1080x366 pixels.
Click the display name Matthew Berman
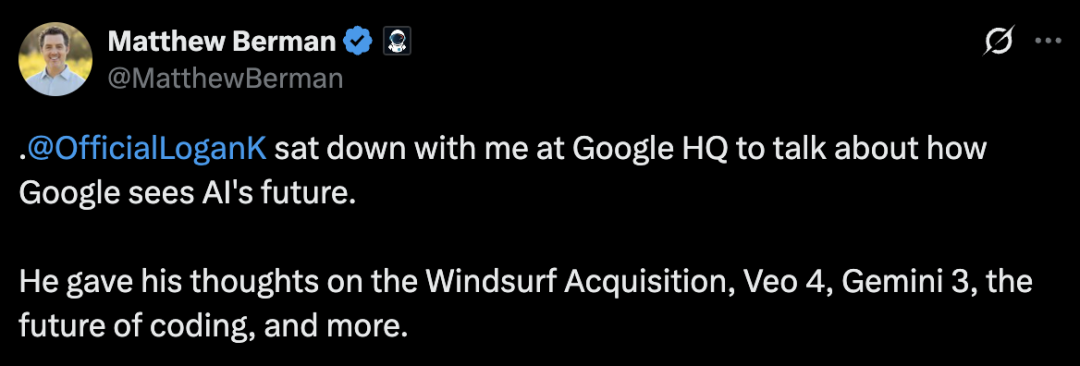coord(222,43)
